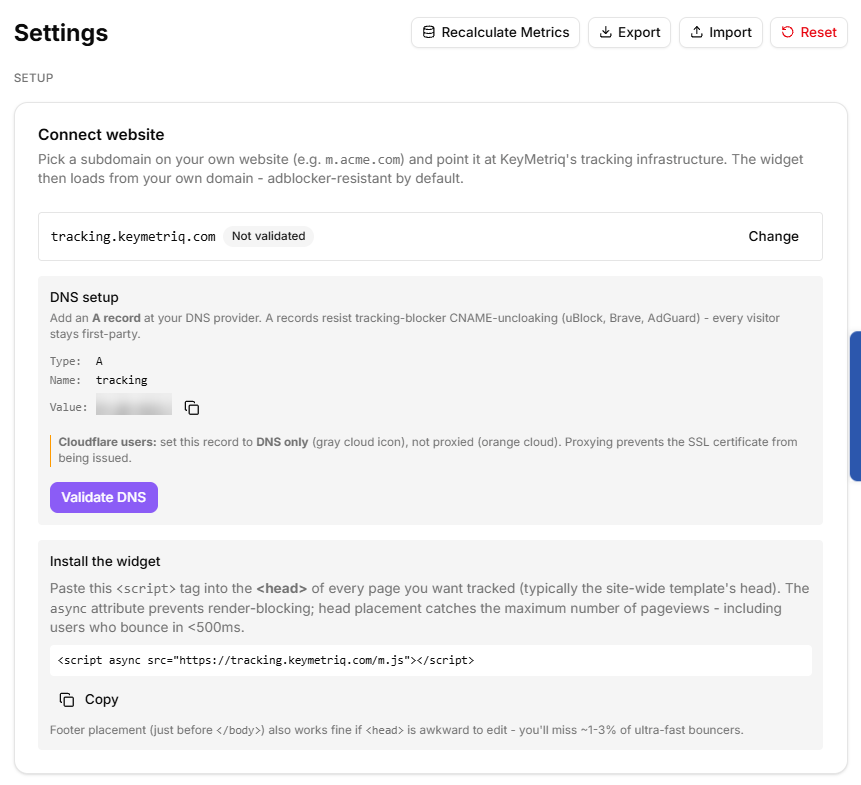This screenshot has height=785, width=861.
Task: Click the Install the widget heading
Action: [x=105, y=561]
